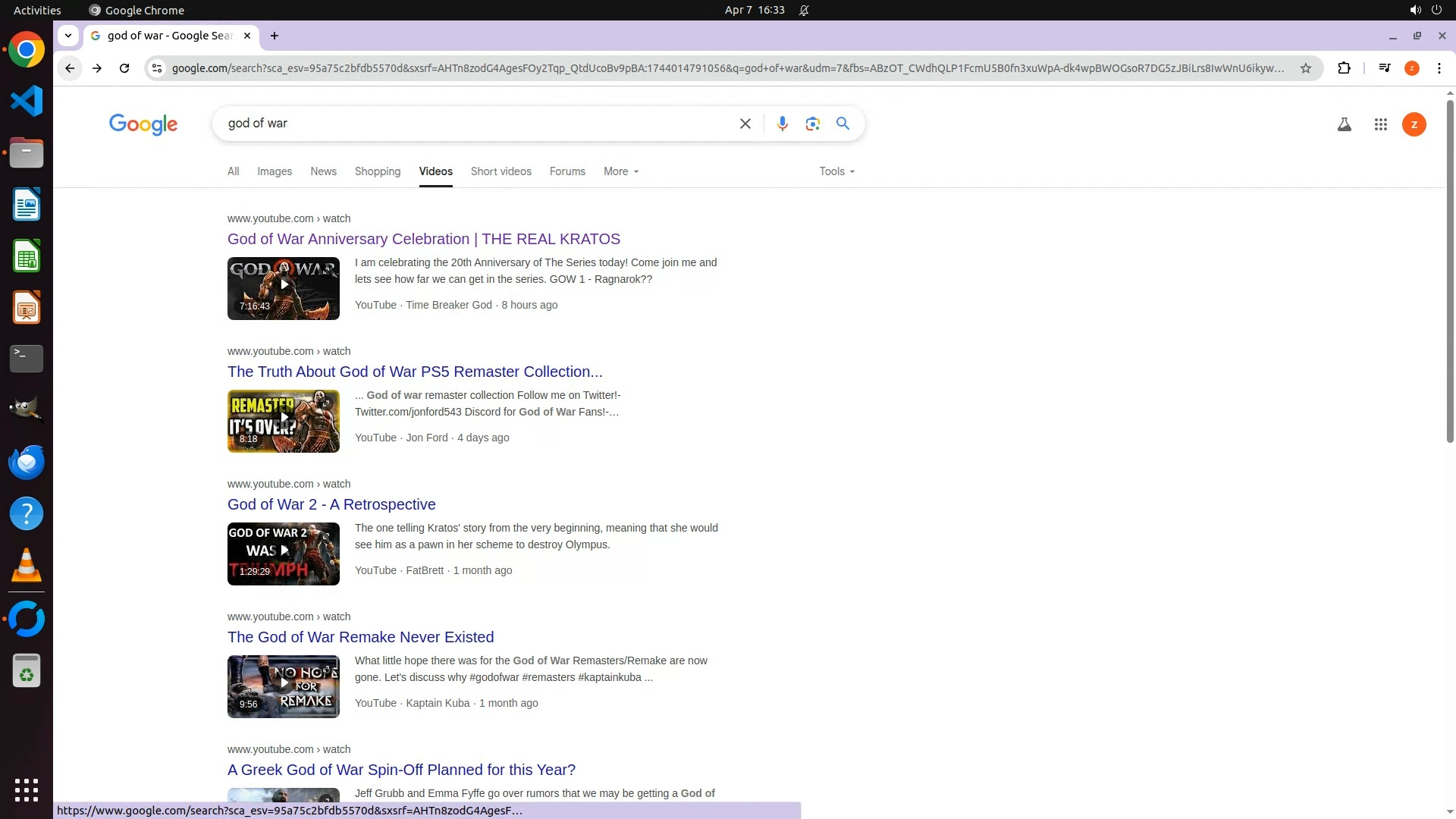The height and width of the screenshot is (819, 1456).
Task: Click the magnifying glass search button
Action: [x=843, y=124]
